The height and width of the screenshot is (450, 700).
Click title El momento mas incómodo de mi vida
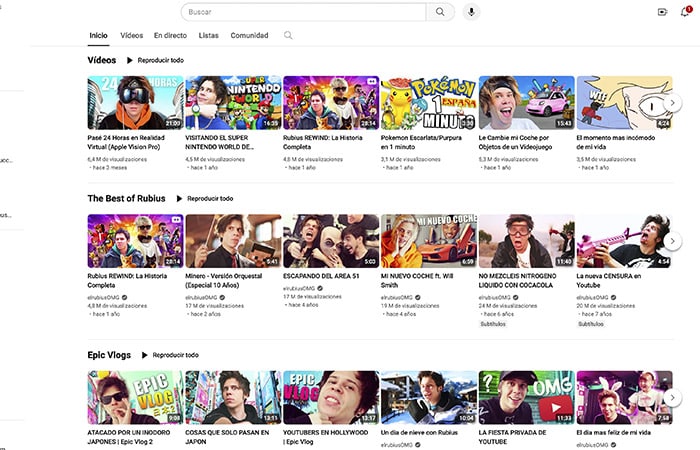point(616,142)
